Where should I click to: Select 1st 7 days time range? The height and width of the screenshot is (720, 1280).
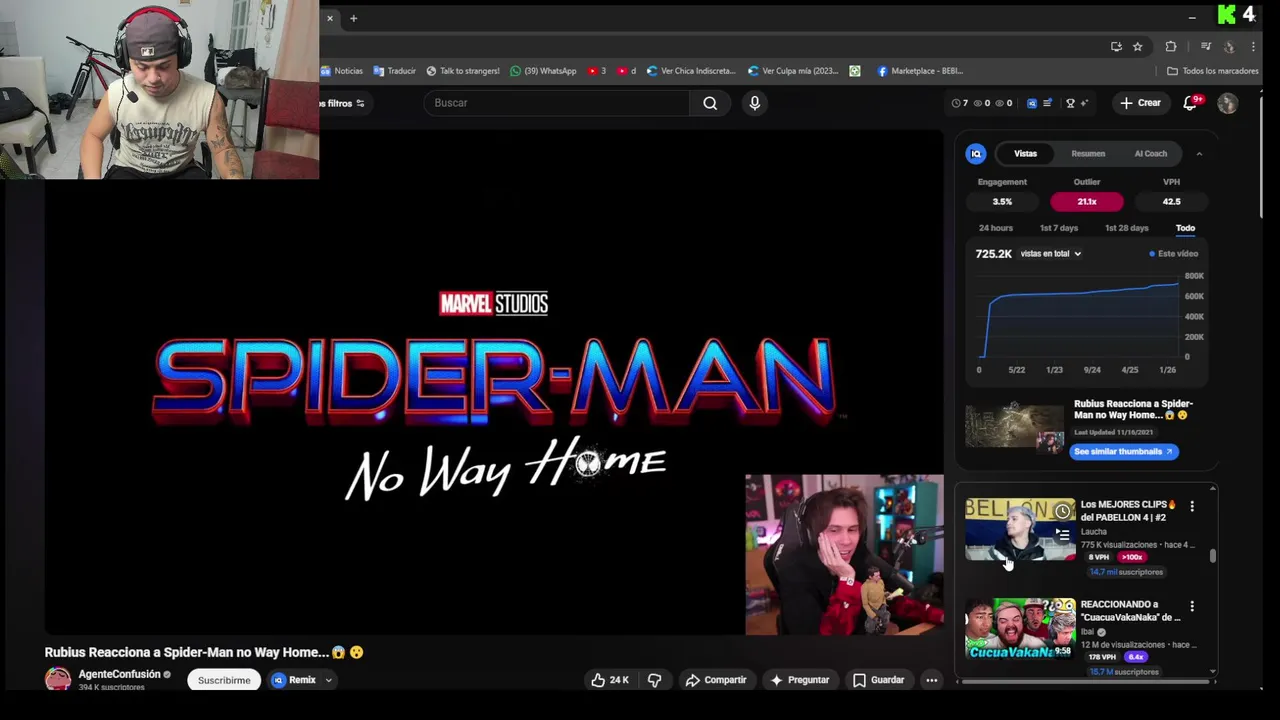1059,228
